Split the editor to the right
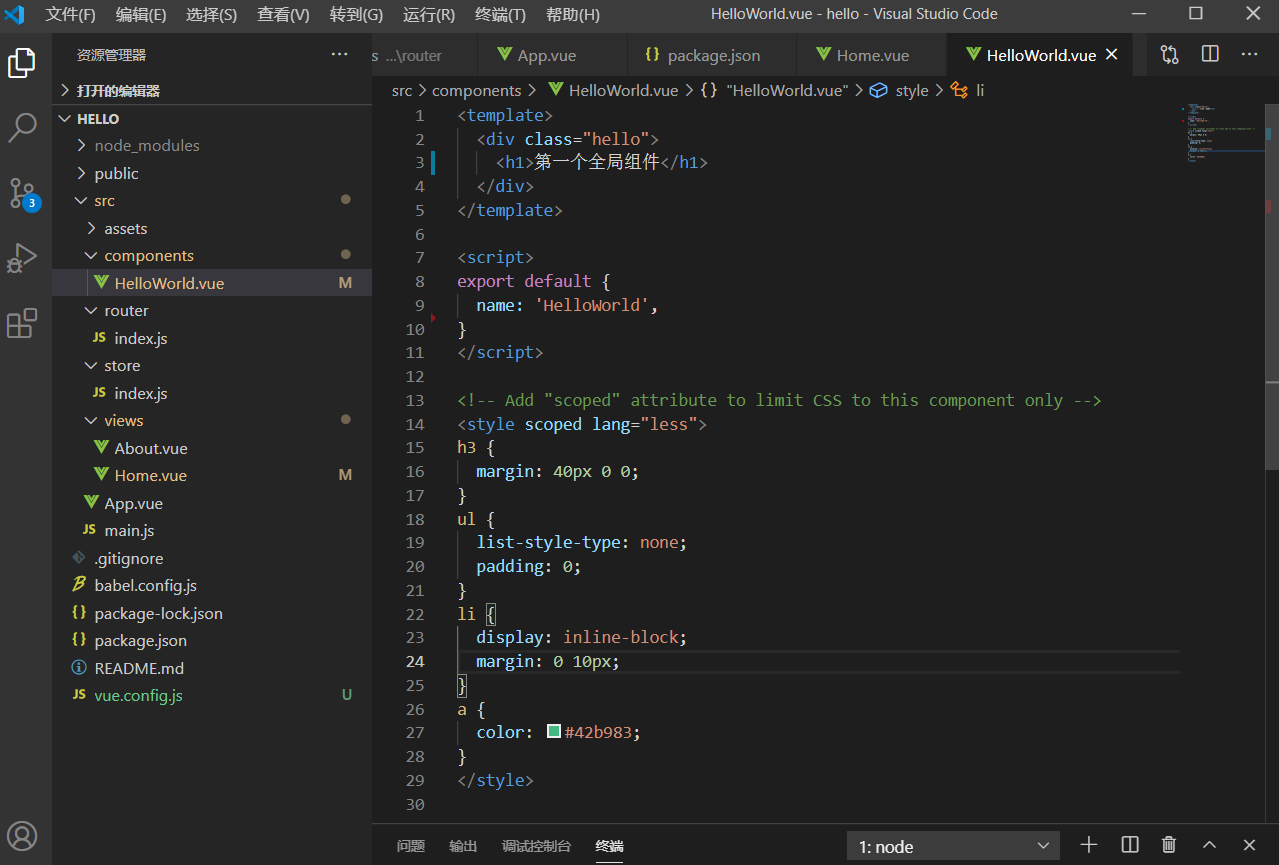The width and height of the screenshot is (1279, 865). tap(1210, 54)
